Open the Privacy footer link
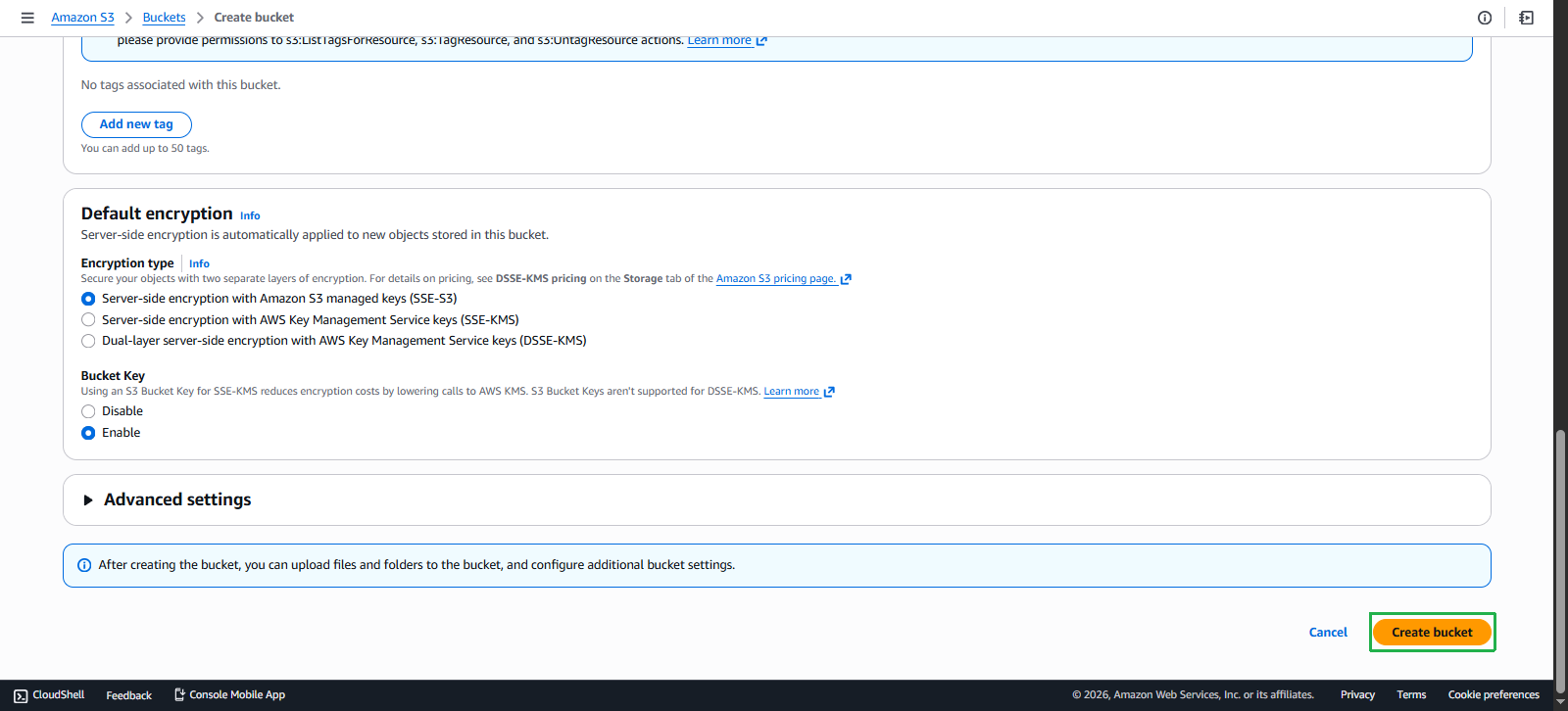The width and height of the screenshot is (1568, 711). [1357, 695]
